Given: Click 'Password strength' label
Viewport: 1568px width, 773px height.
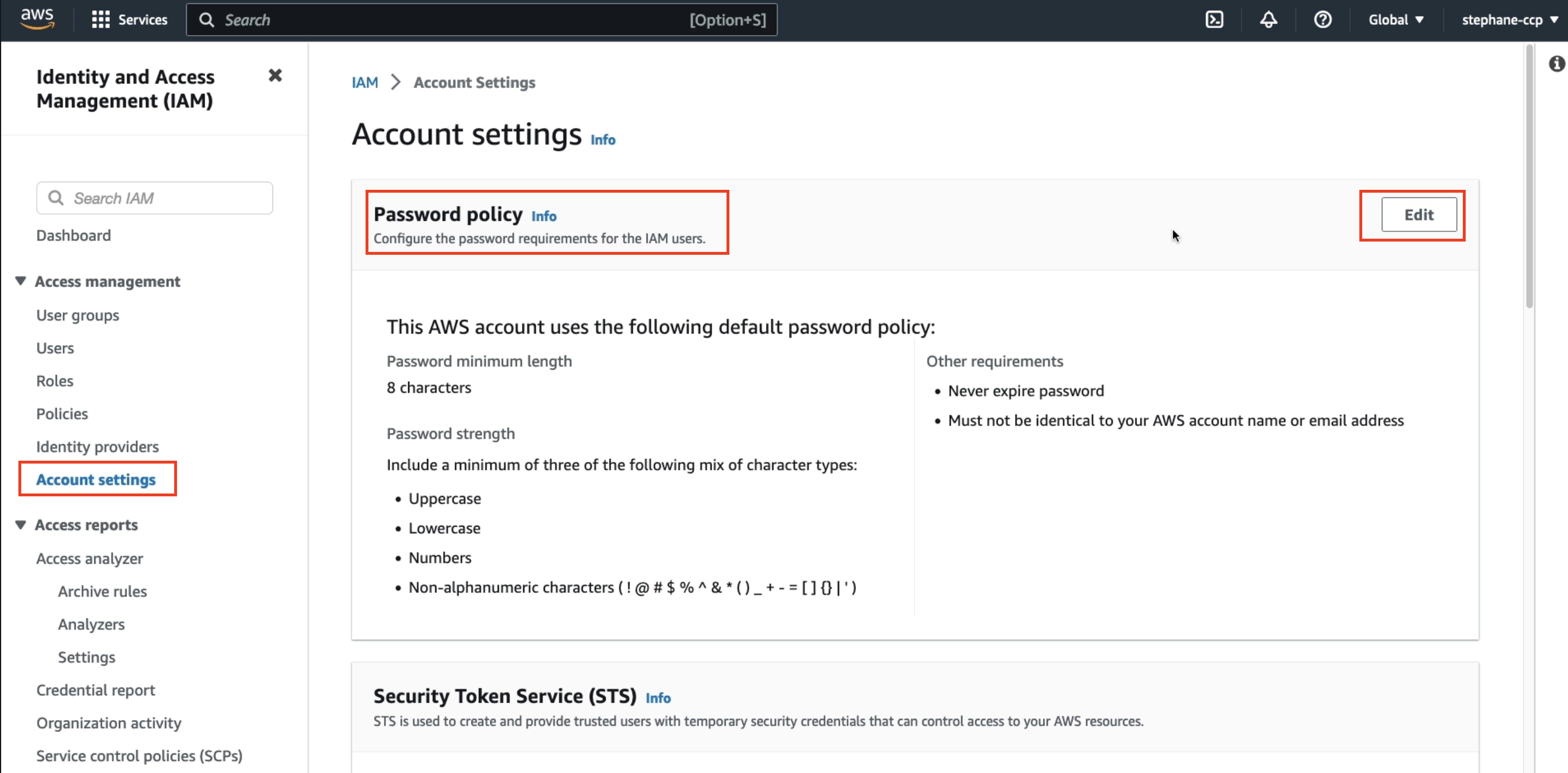Looking at the screenshot, I should tap(451, 434).
